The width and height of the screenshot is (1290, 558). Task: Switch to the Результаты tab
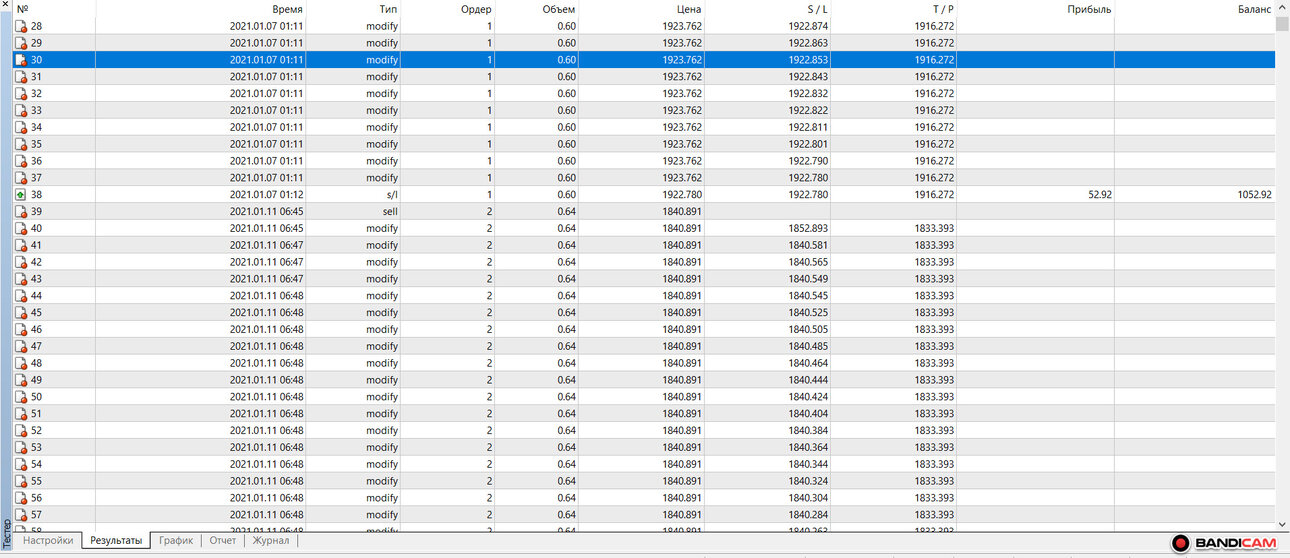pyautogui.click(x=116, y=541)
